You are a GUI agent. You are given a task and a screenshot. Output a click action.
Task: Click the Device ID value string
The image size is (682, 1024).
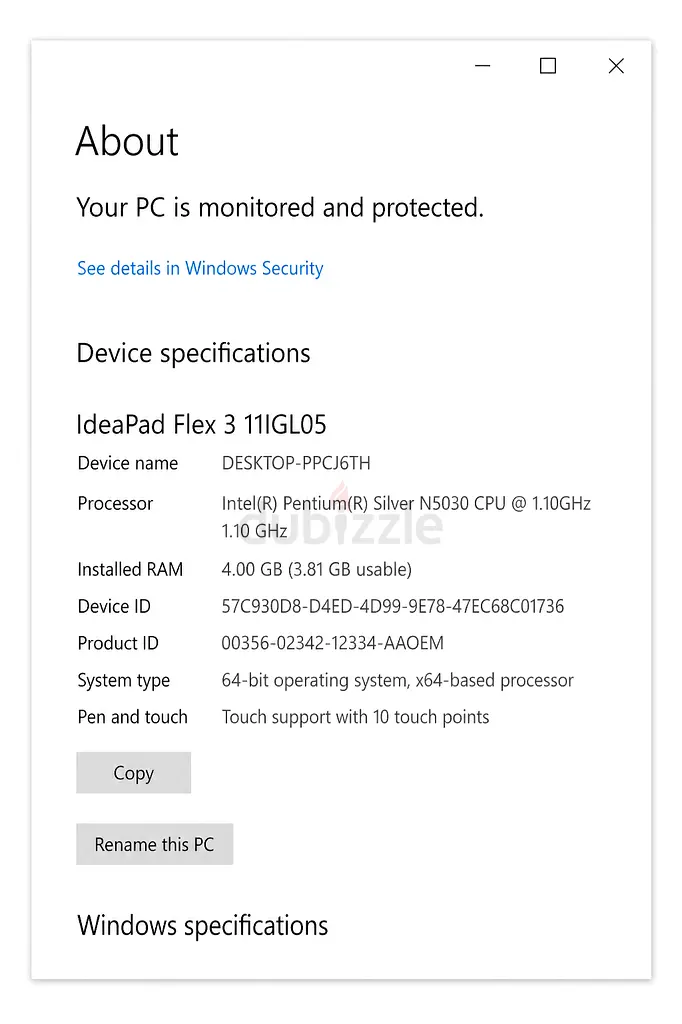coord(392,606)
